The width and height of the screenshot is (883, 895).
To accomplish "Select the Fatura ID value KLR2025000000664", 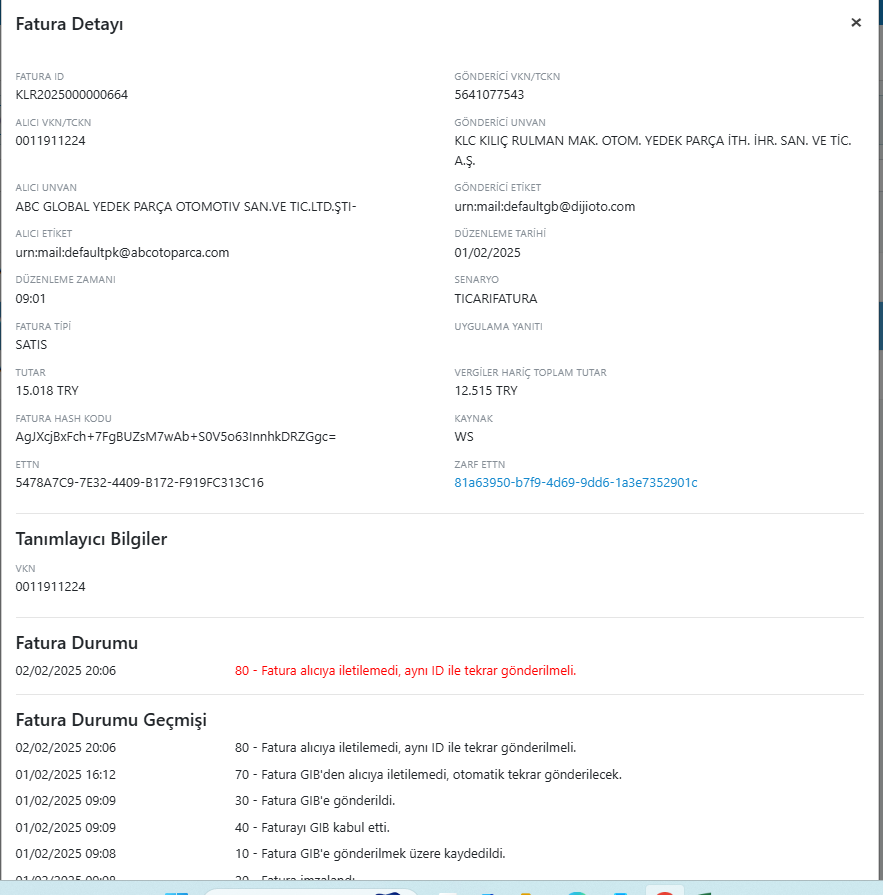I will tap(72, 95).
